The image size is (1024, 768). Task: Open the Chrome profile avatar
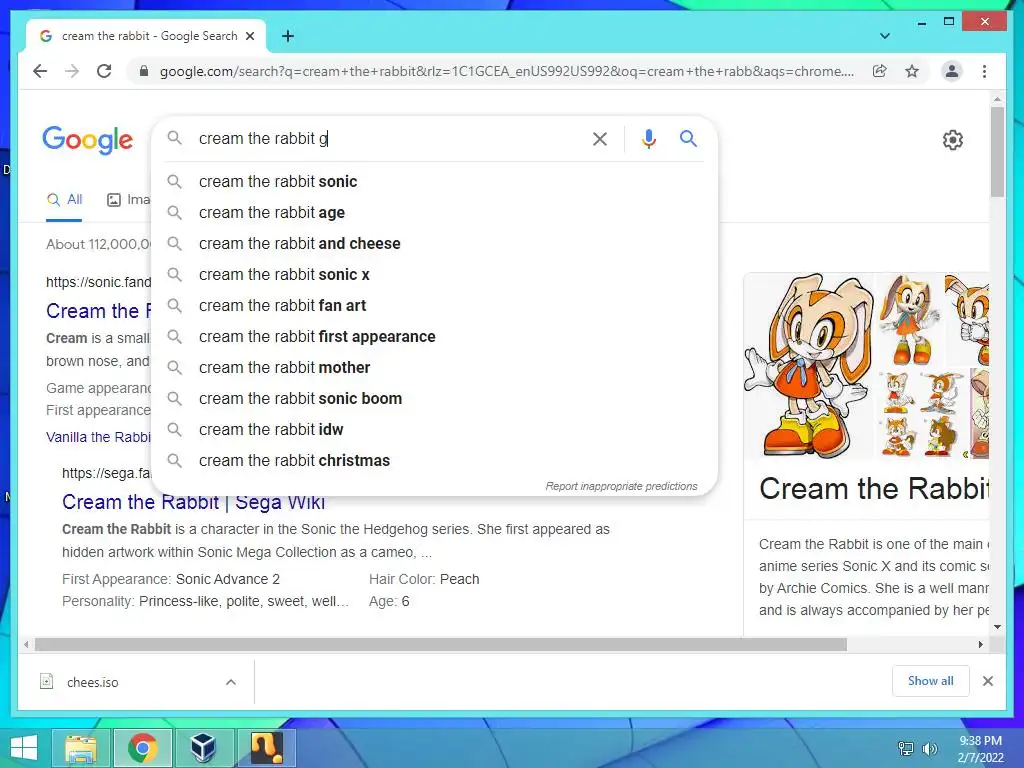coord(952,71)
